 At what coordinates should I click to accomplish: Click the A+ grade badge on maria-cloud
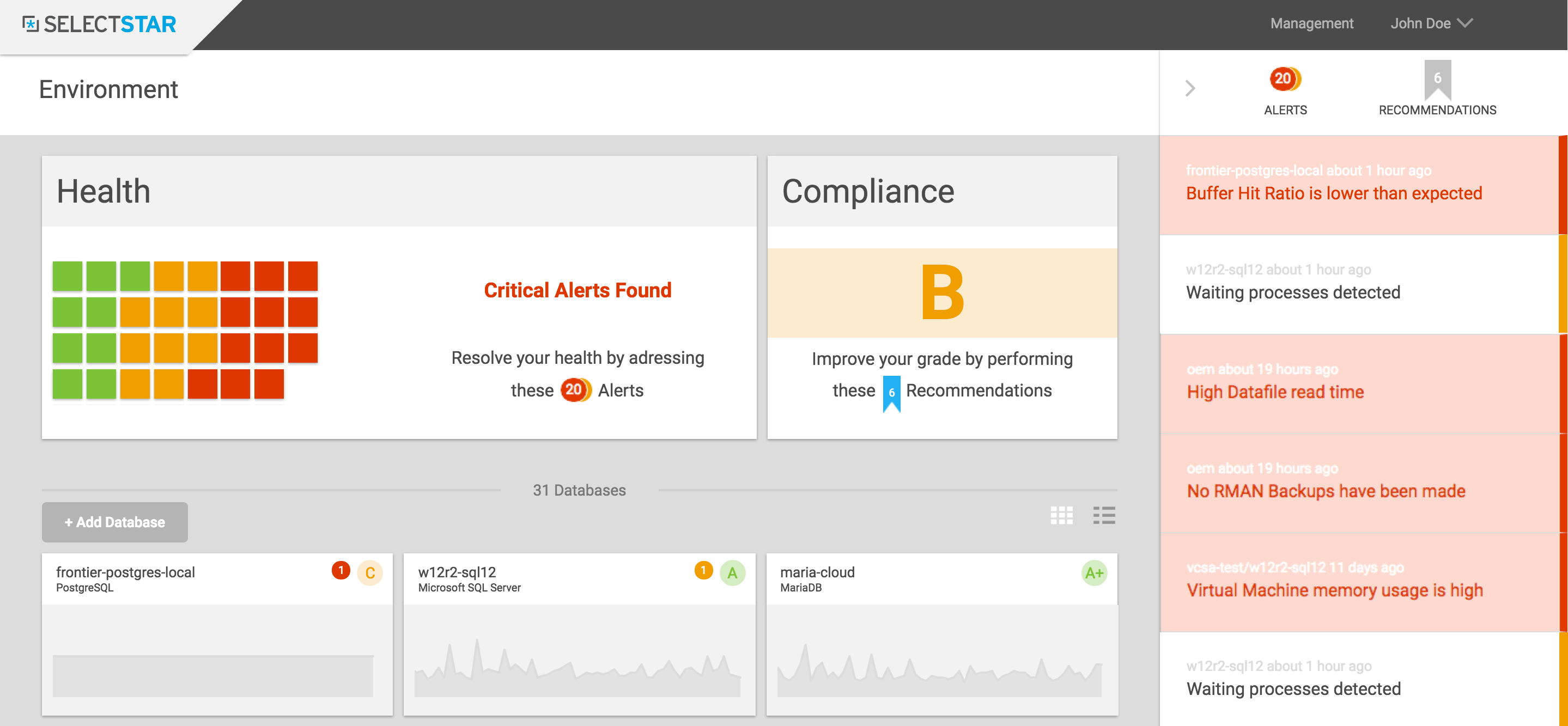click(1093, 574)
